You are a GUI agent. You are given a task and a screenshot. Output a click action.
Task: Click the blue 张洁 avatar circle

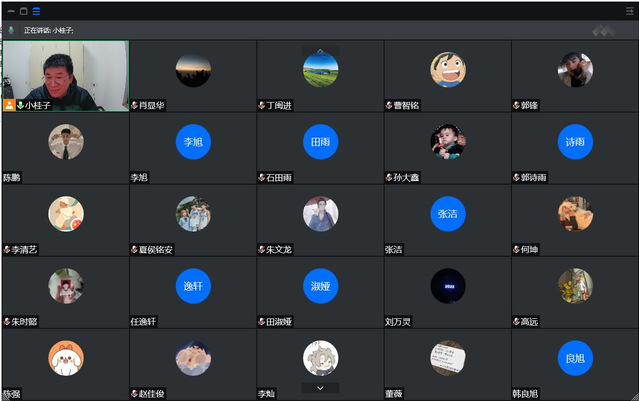[447, 214]
